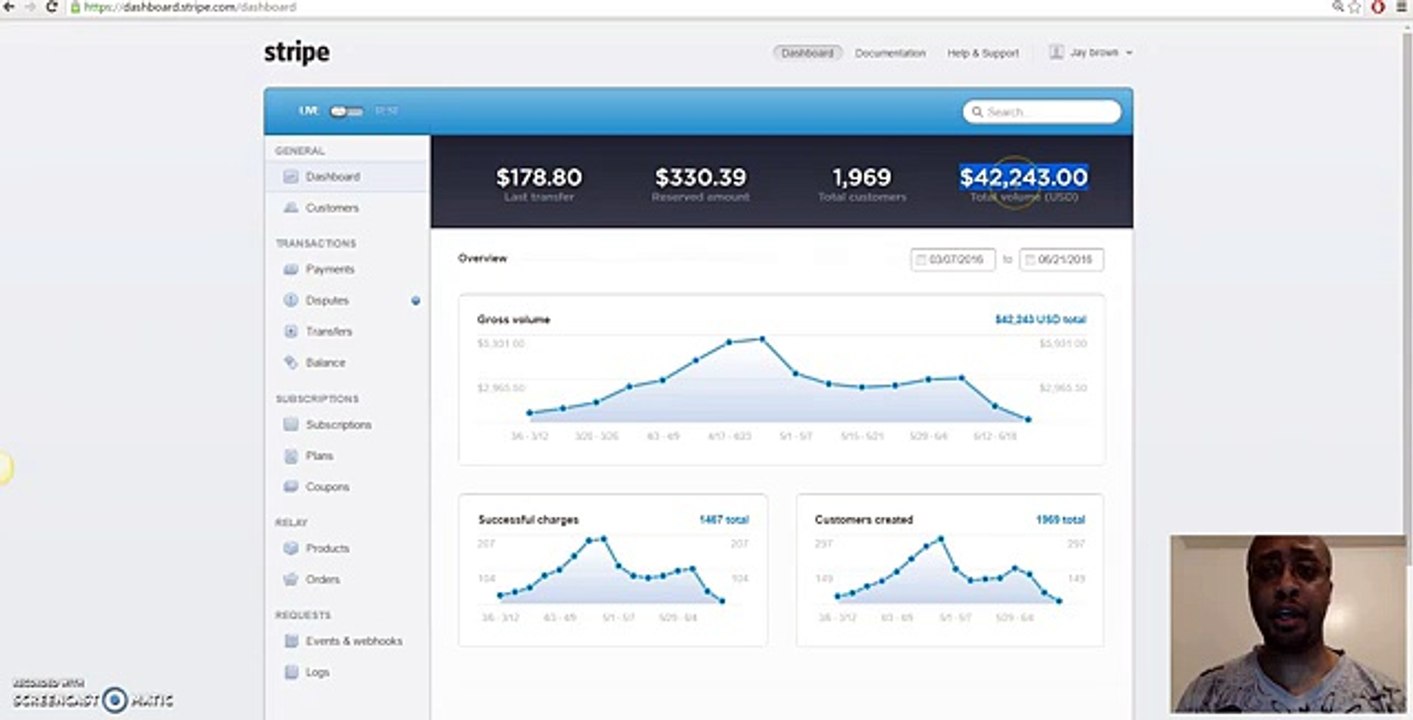Screen dimensions: 1413x720
Task: Click the browser reload icon
Action: 52,7
